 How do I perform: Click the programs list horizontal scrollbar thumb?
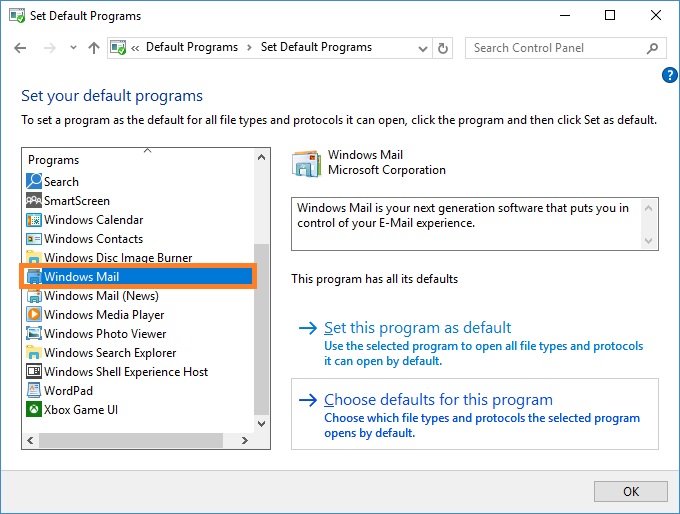131,441
